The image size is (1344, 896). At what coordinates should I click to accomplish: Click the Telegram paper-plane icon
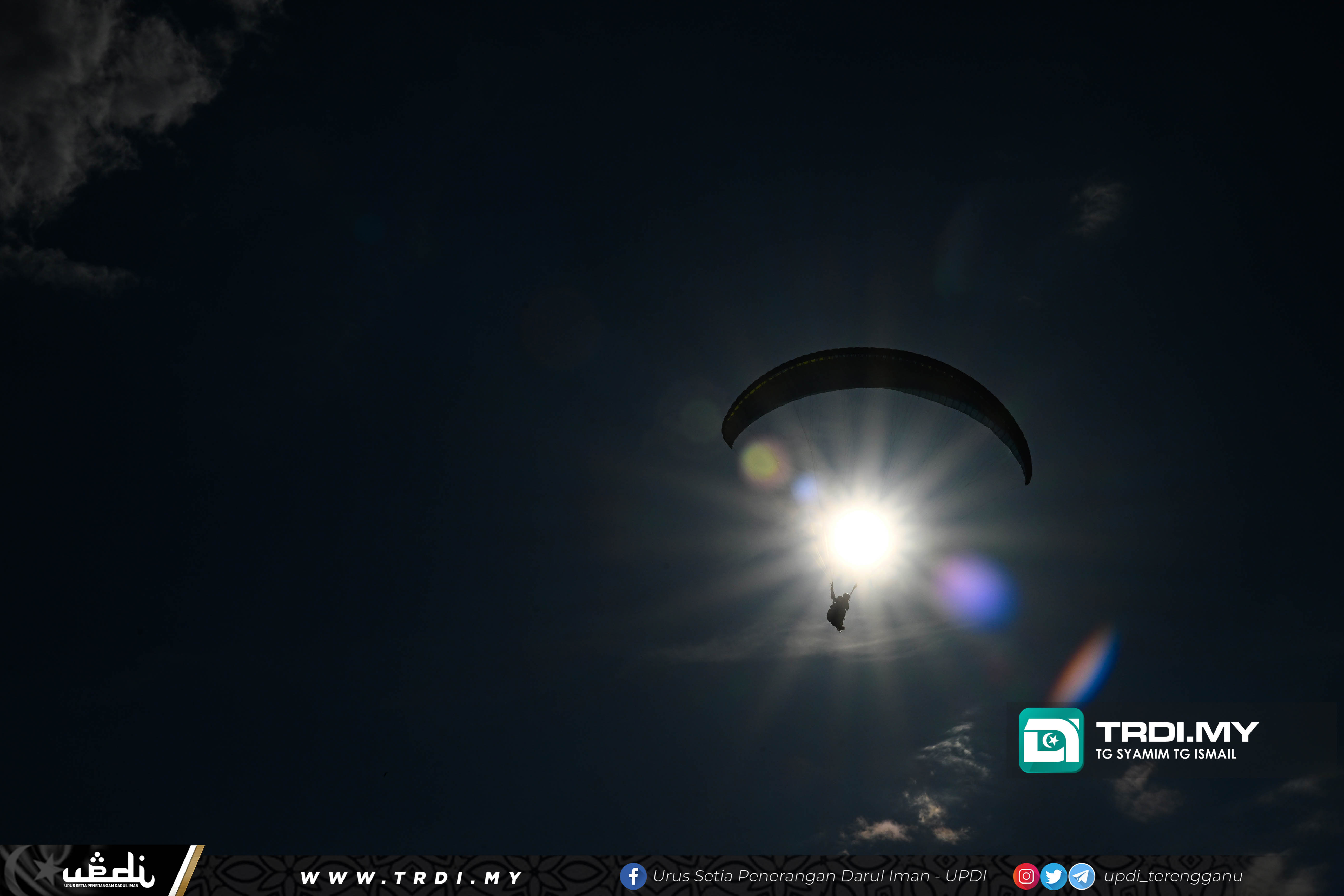pos(1081,876)
